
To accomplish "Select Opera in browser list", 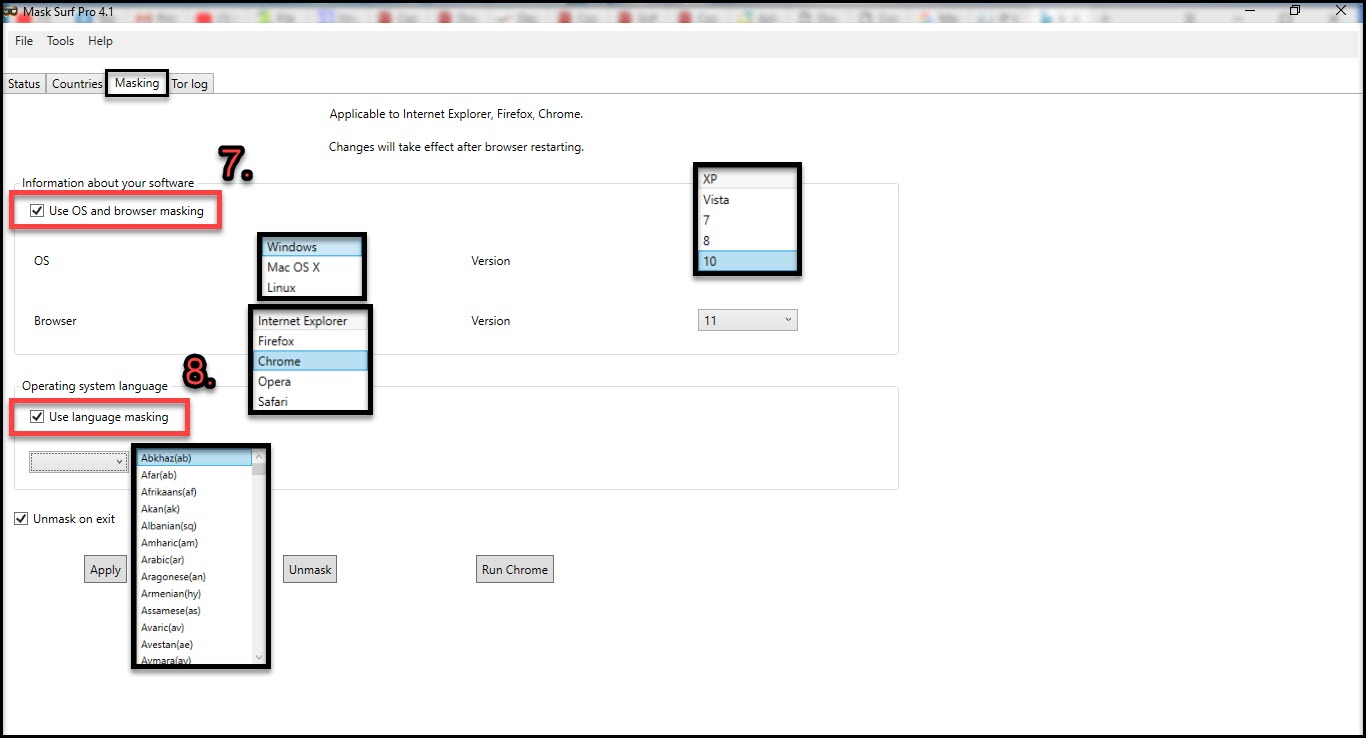I will point(311,381).
